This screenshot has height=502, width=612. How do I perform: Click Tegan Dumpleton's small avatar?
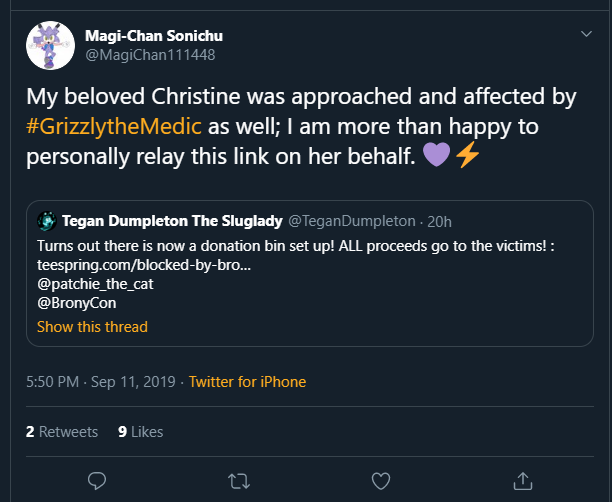[x=47, y=221]
